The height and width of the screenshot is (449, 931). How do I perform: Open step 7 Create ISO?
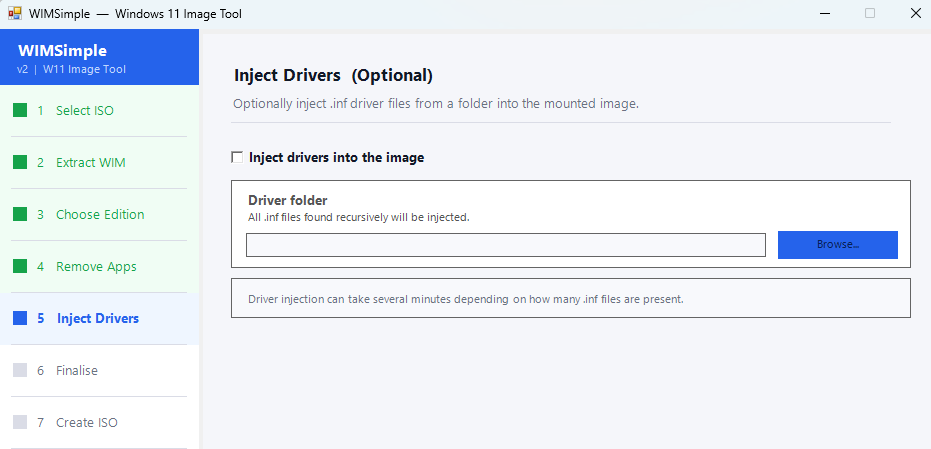[87, 423]
